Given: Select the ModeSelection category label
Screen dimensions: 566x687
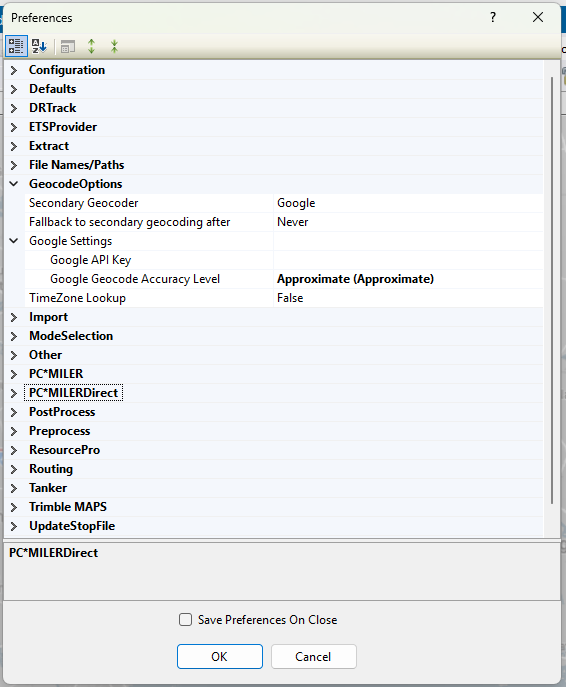Looking at the screenshot, I should coord(71,336).
